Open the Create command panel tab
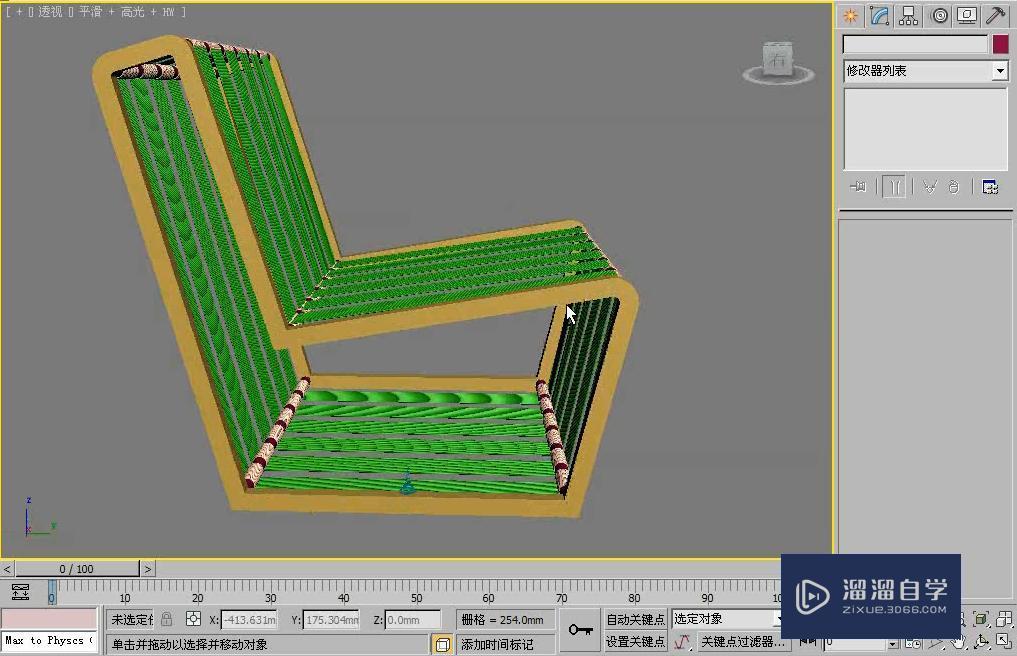Viewport: 1017px width, 656px height. click(x=850, y=16)
